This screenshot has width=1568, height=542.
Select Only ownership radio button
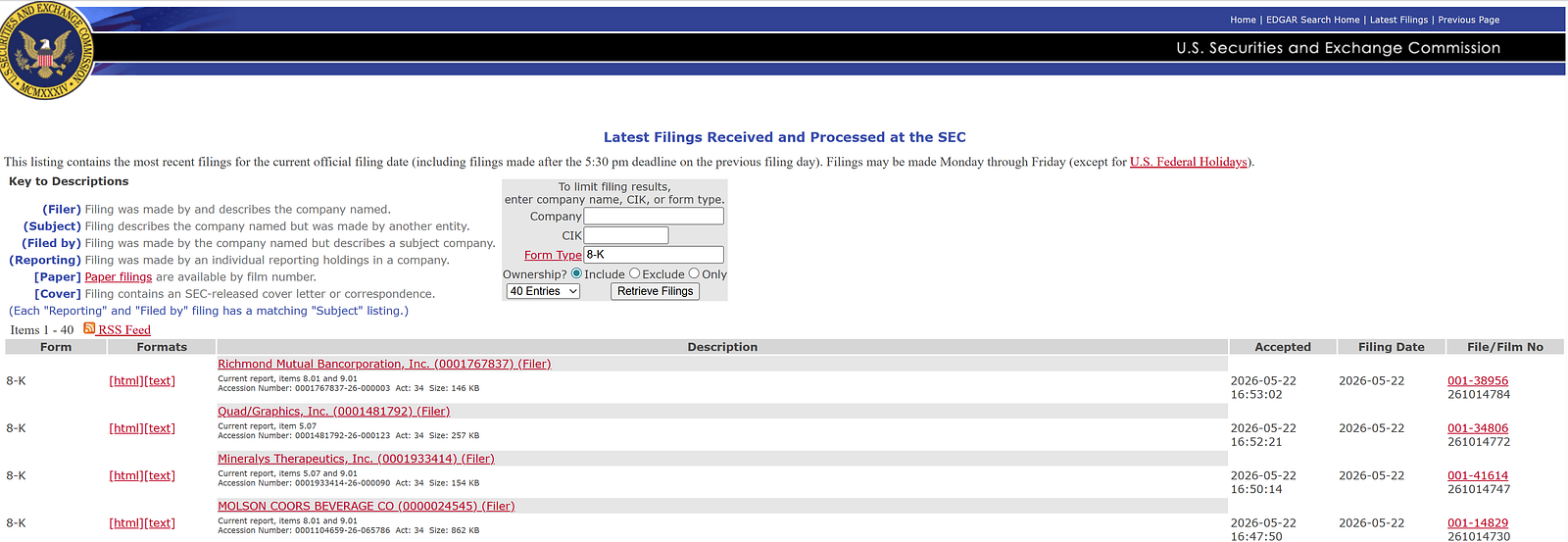click(x=694, y=273)
